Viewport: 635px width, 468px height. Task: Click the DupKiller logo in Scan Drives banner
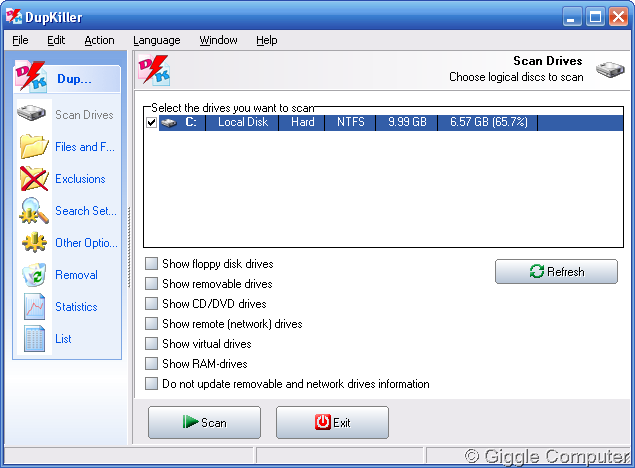point(154,70)
